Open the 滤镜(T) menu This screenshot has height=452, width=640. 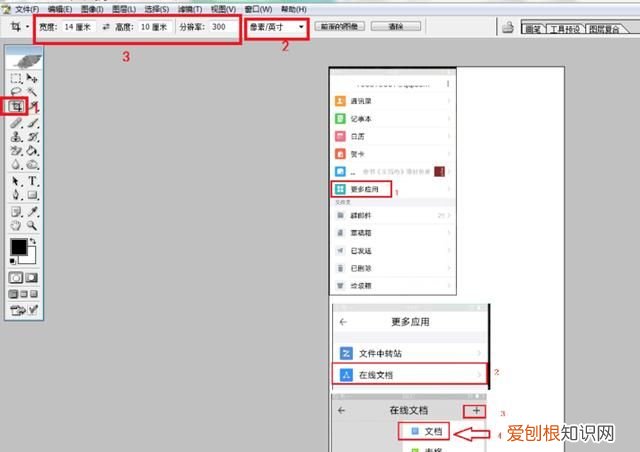click(190, 9)
